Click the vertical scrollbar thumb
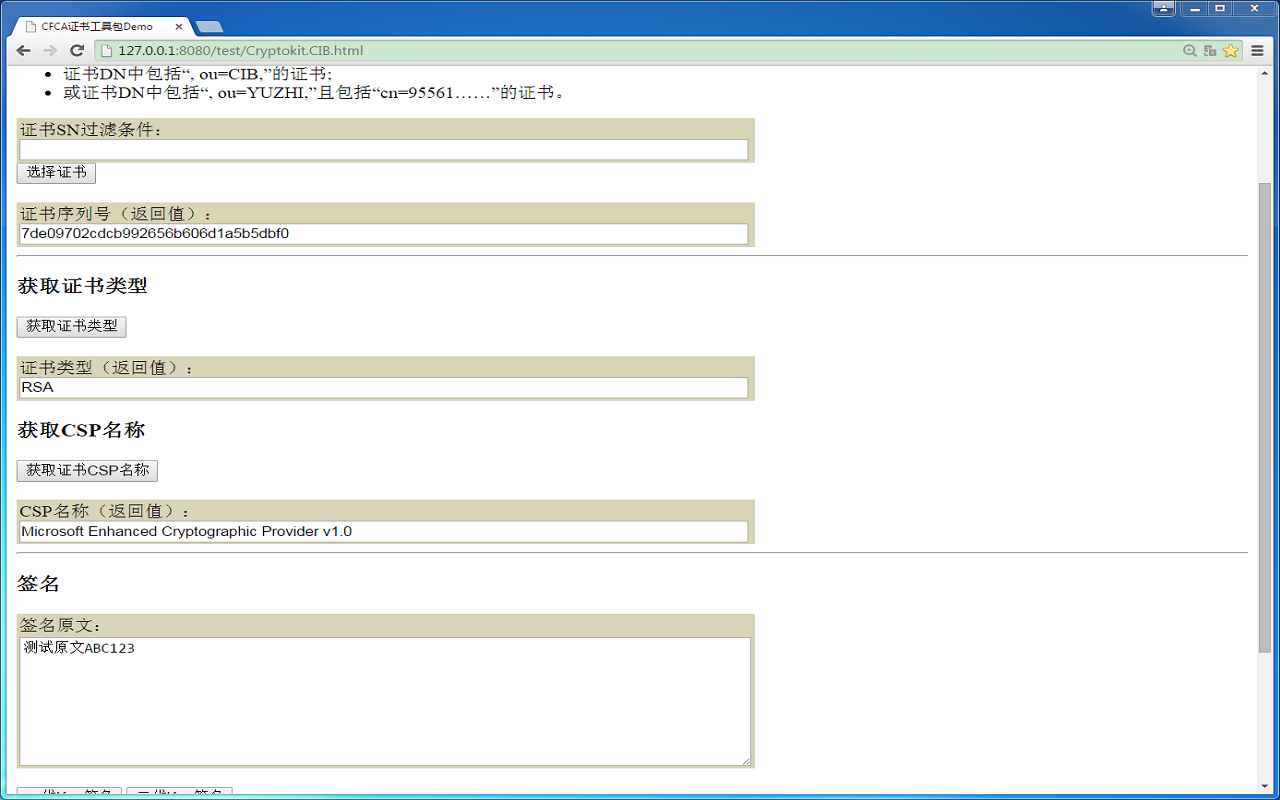1280x800 pixels. pos(1265,417)
